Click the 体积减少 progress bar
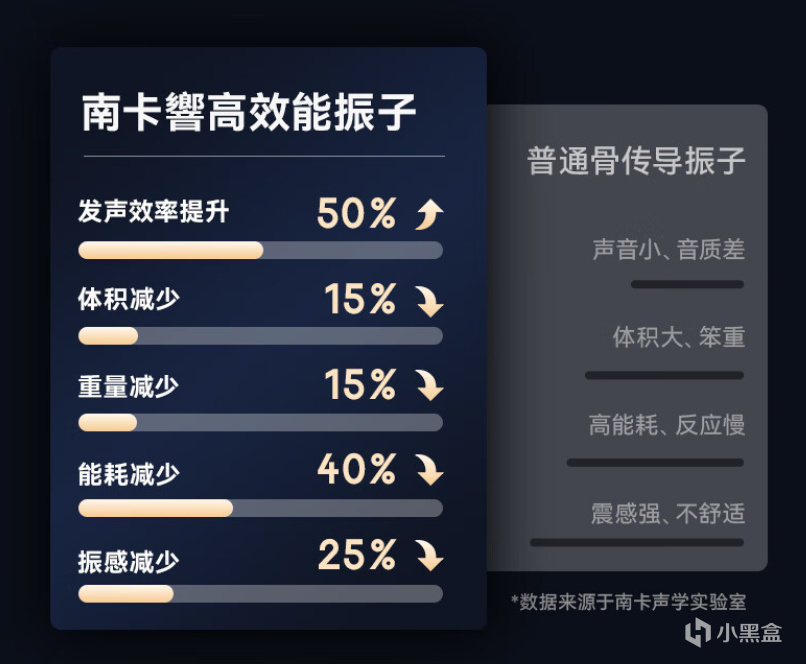Image resolution: width=806 pixels, height=664 pixels. pyautogui.click(x=260, y=336)
